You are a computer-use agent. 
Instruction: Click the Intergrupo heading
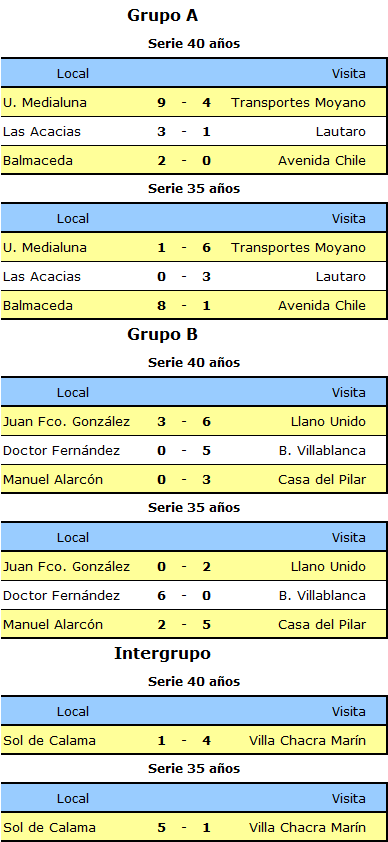(162, 654)
